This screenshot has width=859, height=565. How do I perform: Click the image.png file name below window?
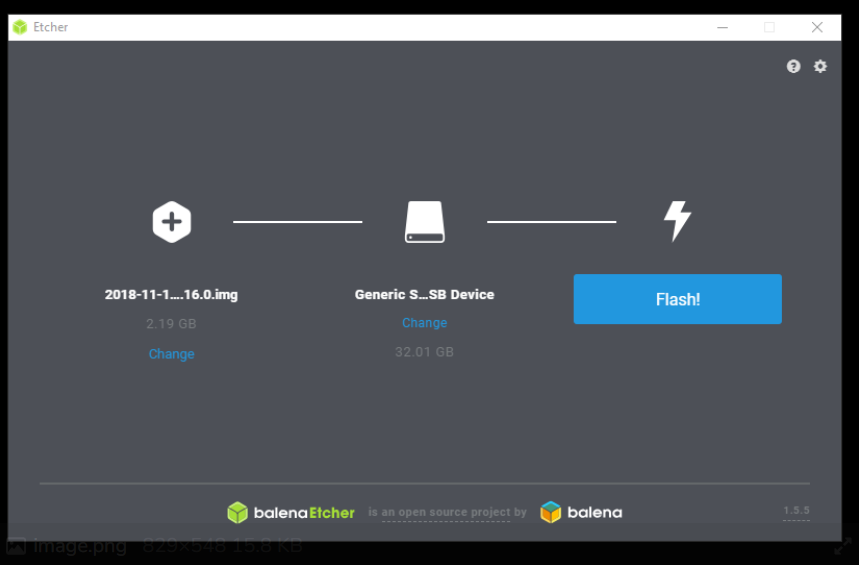point(80,546)
